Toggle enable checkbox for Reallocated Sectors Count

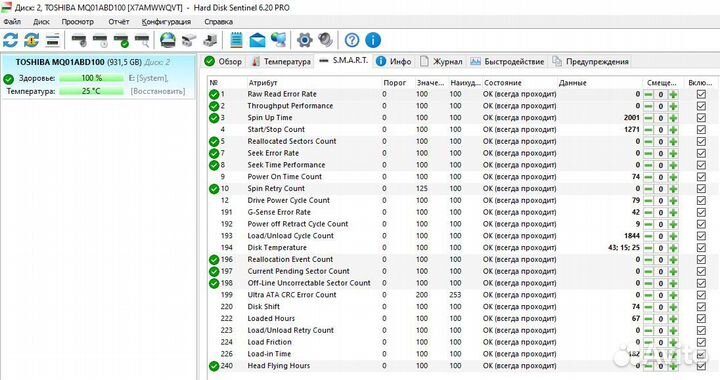(x=701, y=141)
